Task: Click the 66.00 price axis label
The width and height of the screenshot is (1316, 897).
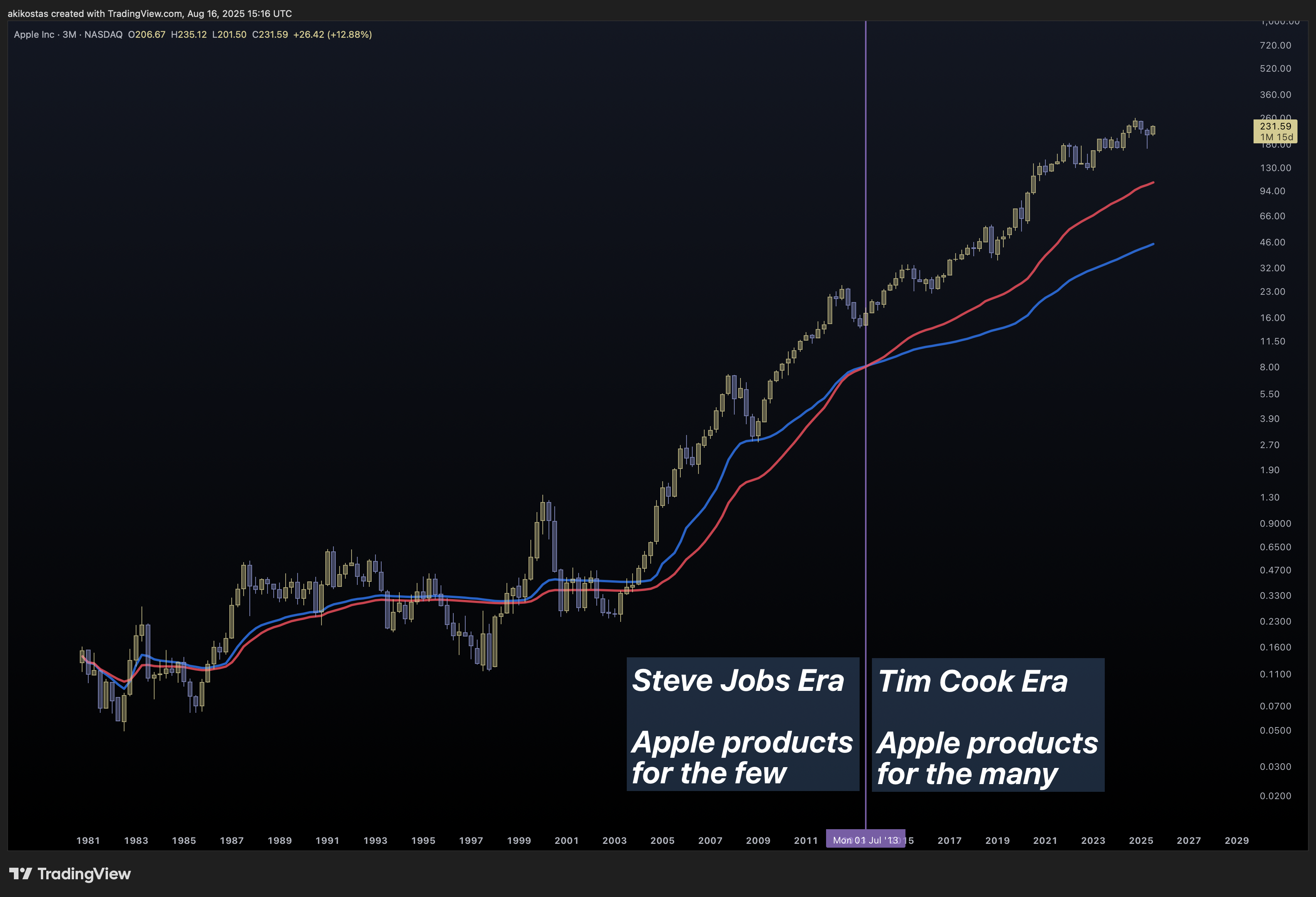Action: coord(1272,216)
